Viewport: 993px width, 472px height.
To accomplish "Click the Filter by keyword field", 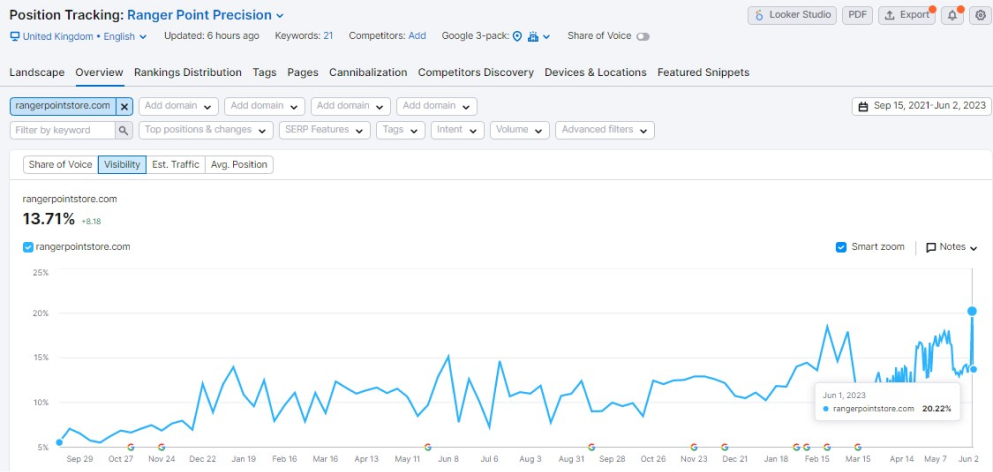I will (x=62, y=130).
